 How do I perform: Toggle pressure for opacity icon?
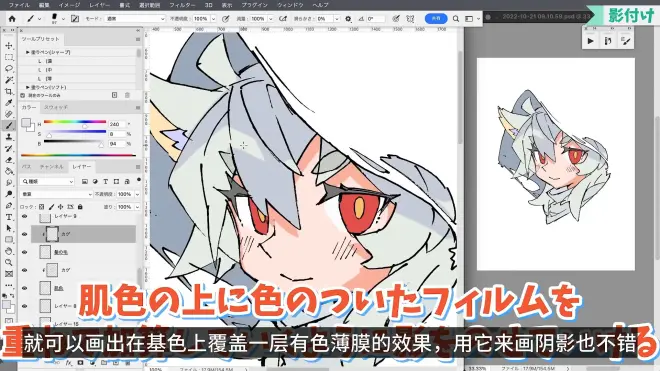[x=226, y=19]
